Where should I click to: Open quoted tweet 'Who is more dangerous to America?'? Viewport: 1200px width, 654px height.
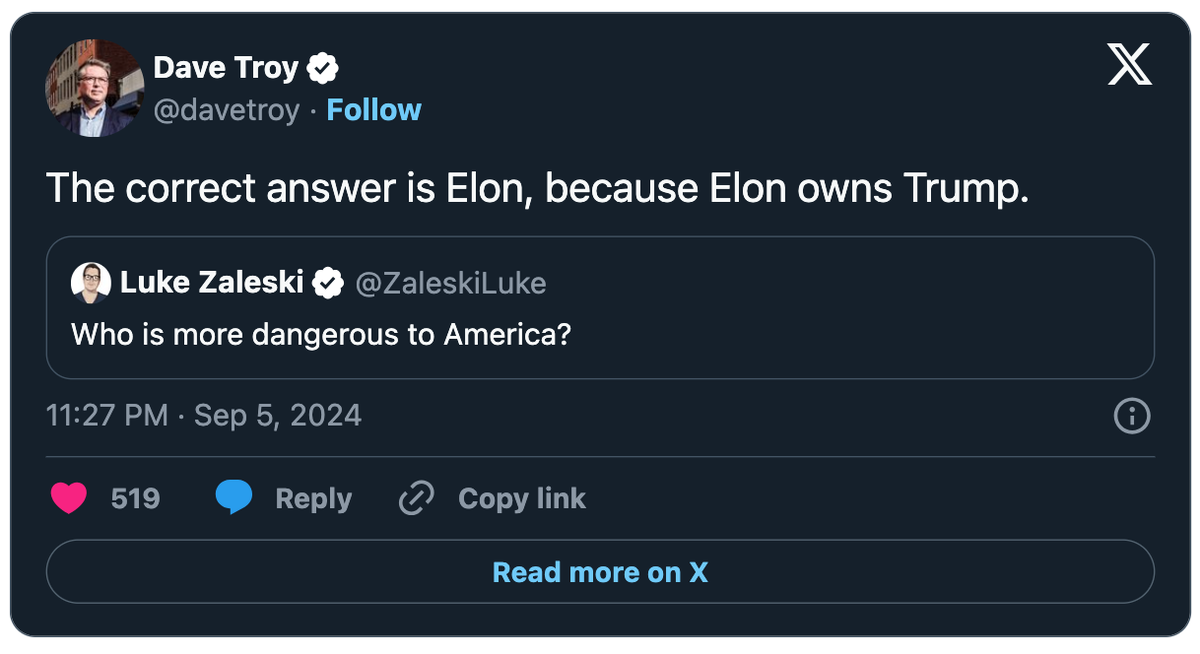pos(600,308)
